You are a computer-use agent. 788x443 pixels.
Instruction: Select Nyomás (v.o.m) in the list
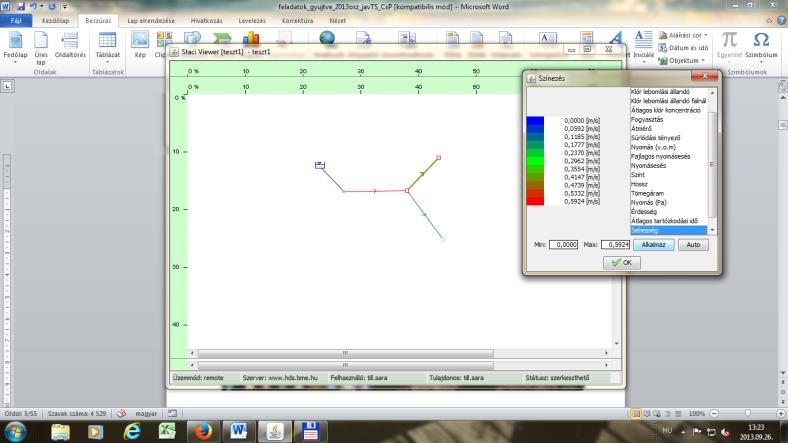(668, 147)
